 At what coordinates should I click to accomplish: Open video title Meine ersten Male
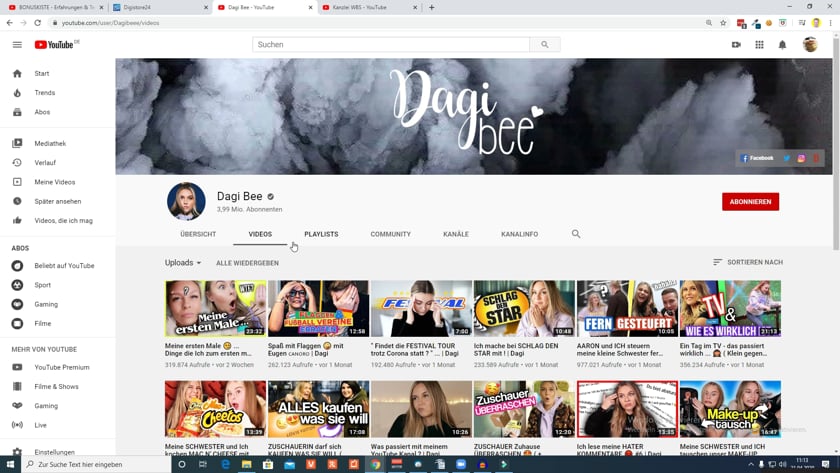(208, 350)
